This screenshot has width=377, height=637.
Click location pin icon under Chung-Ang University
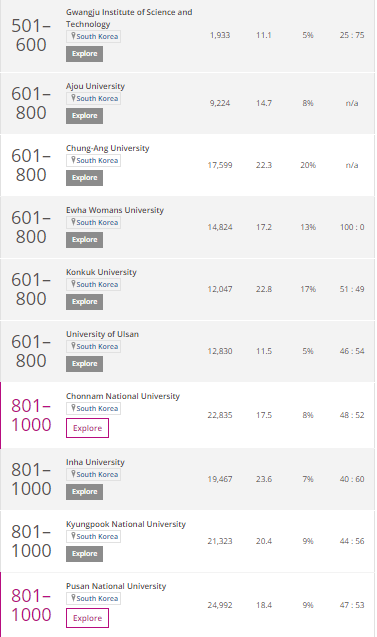[x=73, y=160]
